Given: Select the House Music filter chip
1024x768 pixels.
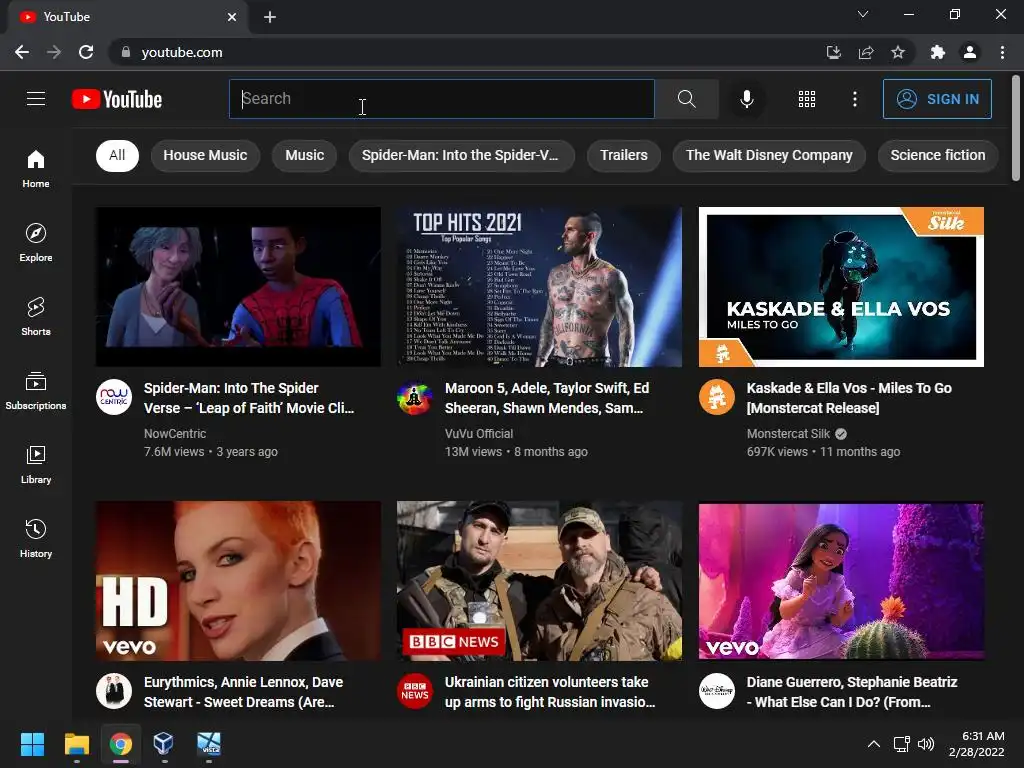Looking at the screenshot, I should click(x=205, y=155).
